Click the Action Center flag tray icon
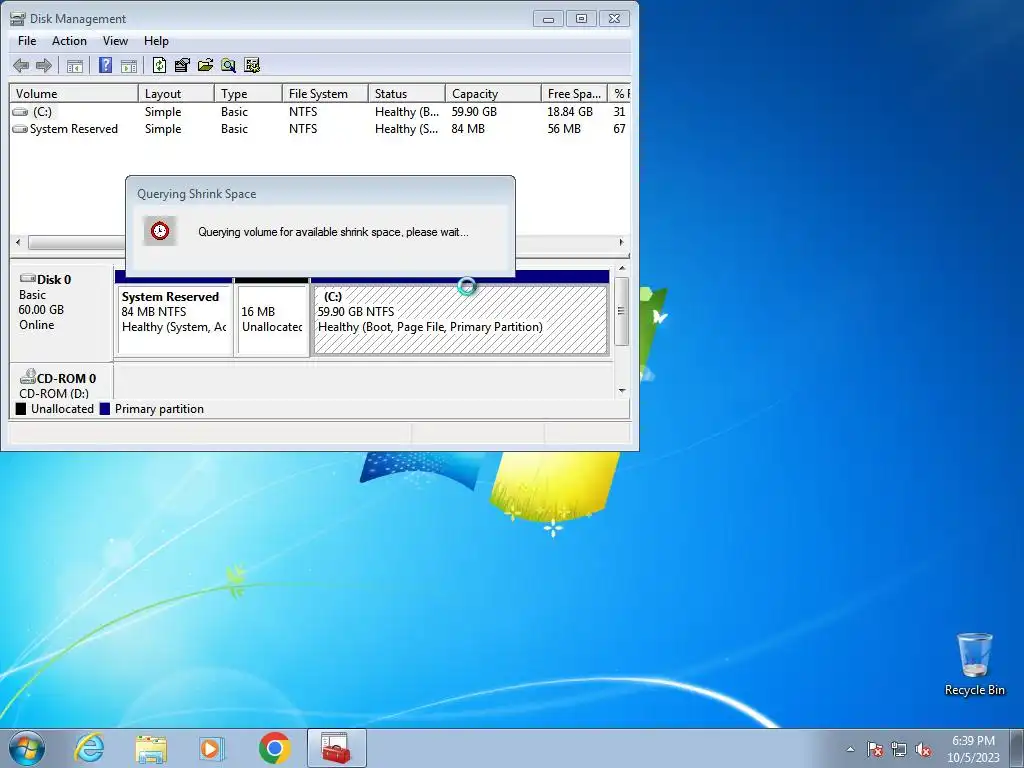Screen dimensions: 1024x768 click(875, 749)
